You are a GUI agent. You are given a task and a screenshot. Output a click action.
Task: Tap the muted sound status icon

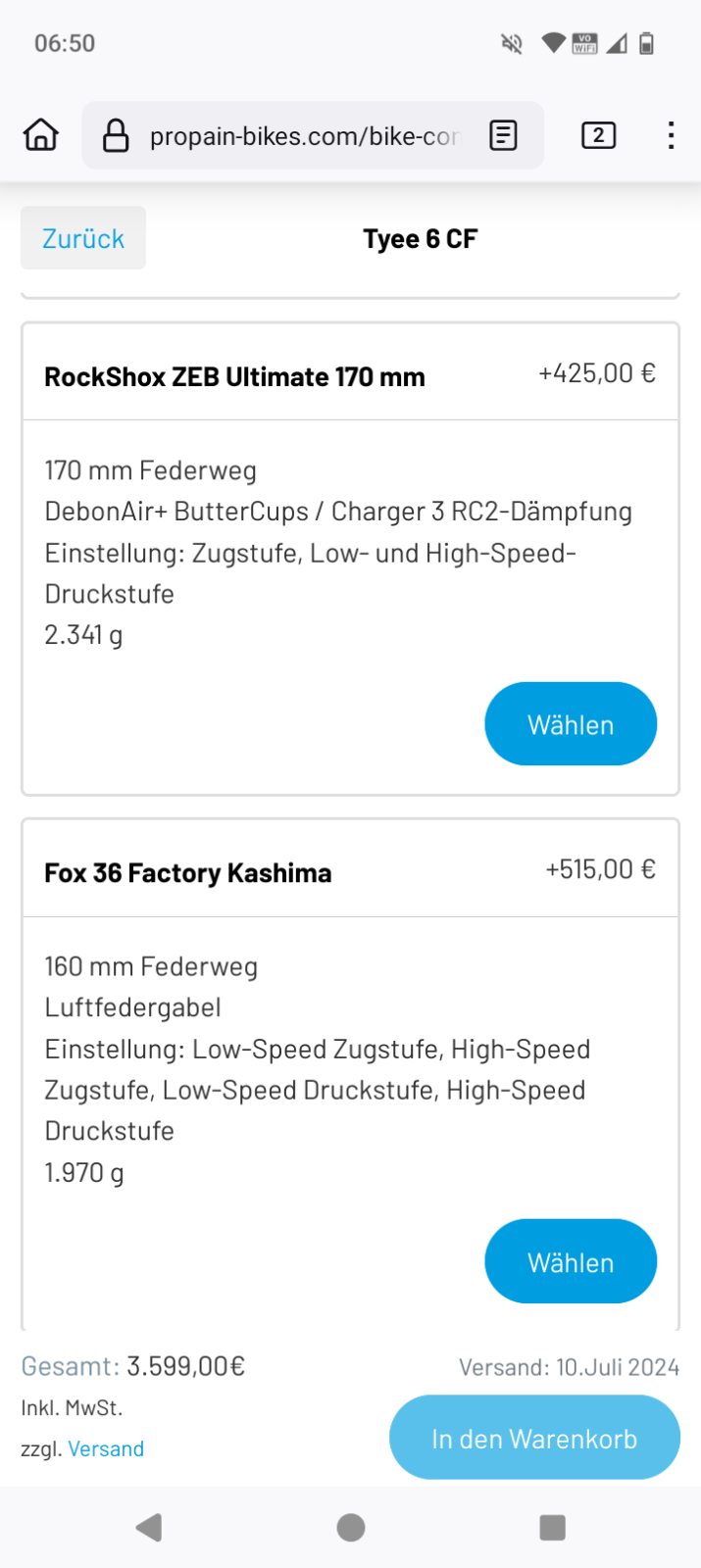point(512,43)
